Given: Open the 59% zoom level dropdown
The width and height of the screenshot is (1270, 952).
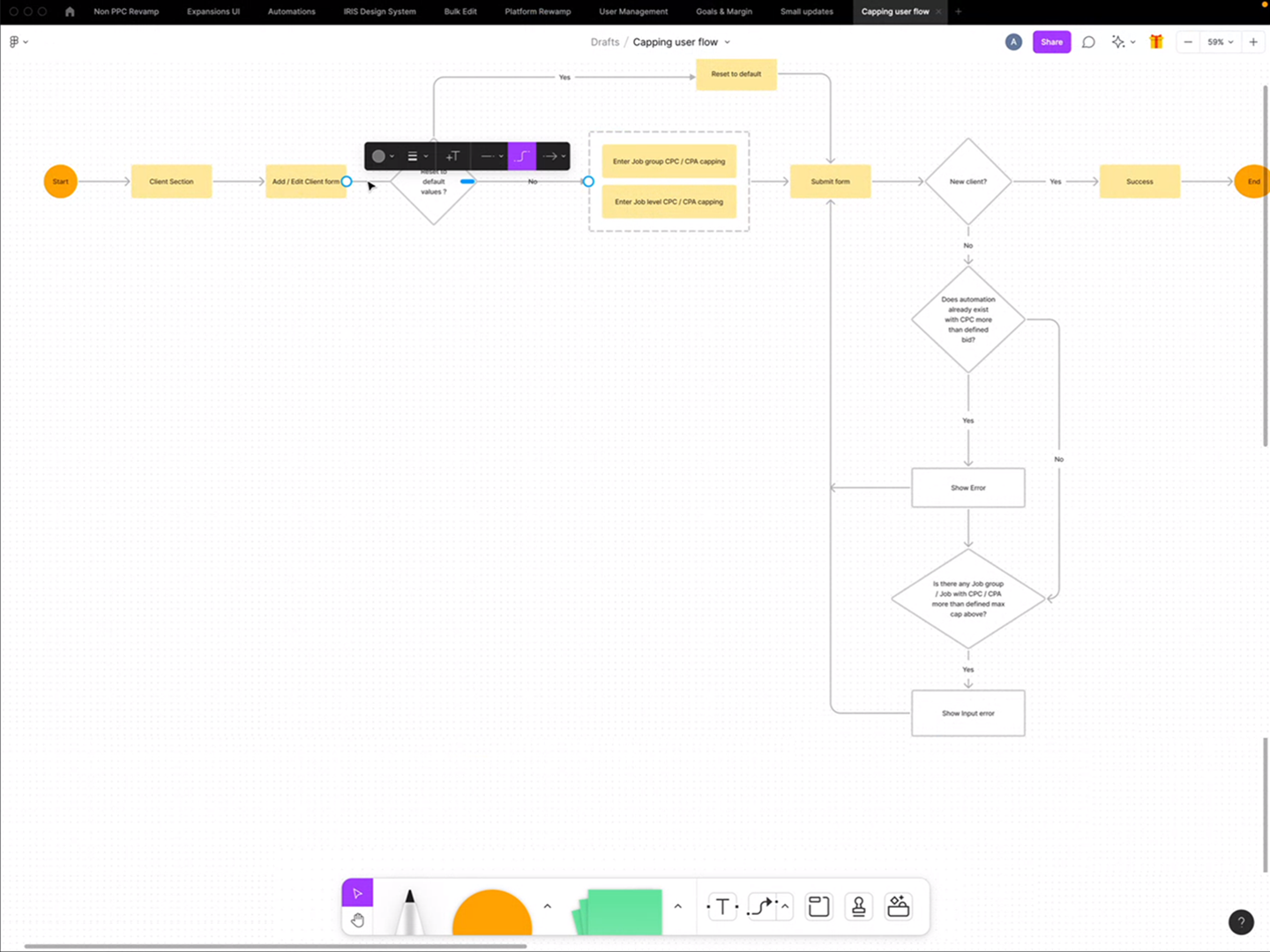Looking at the screenshot, I should coord(1221,42).
